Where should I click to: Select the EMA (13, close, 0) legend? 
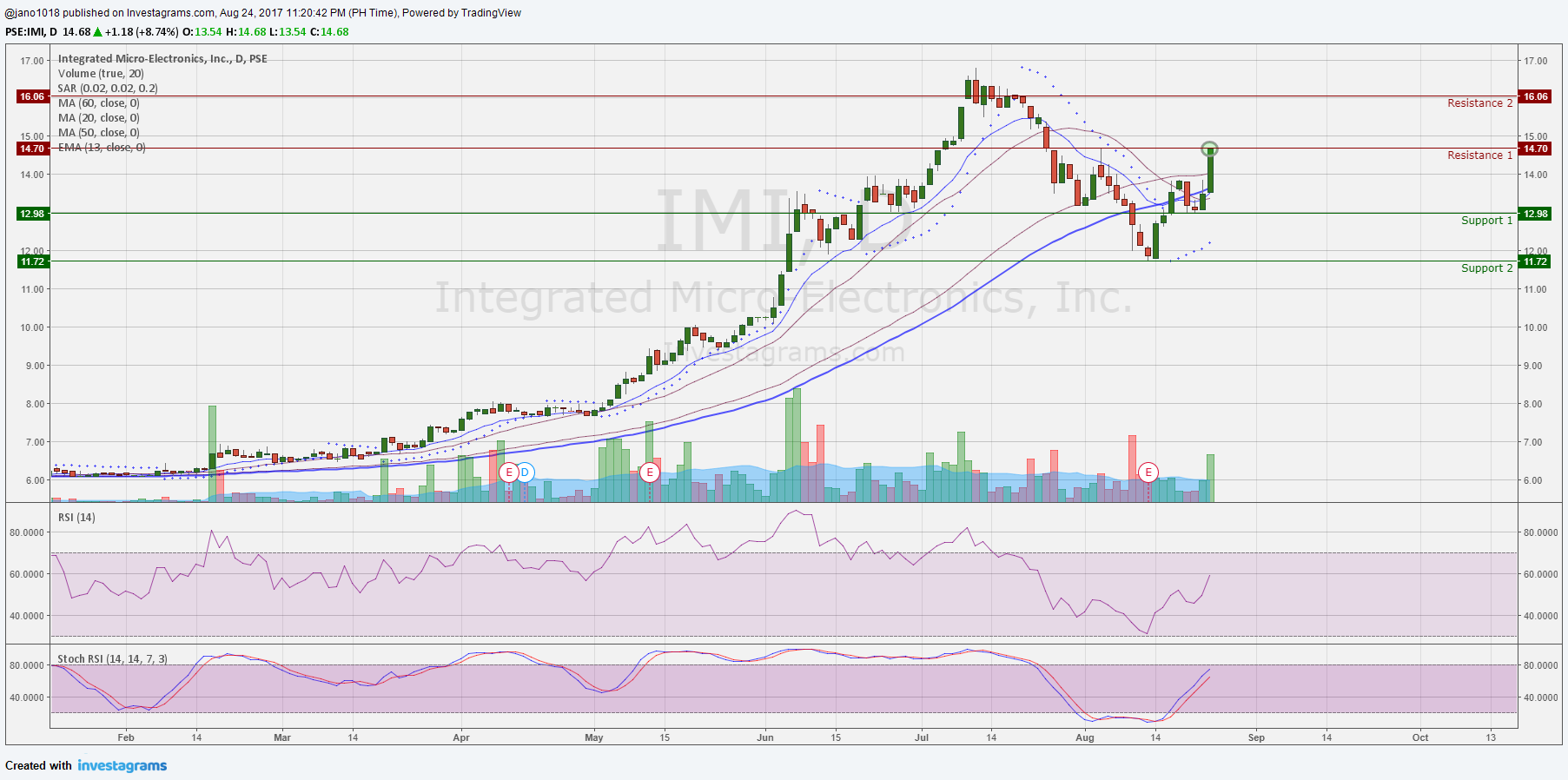pyautogui.click(x=102, y=148)
